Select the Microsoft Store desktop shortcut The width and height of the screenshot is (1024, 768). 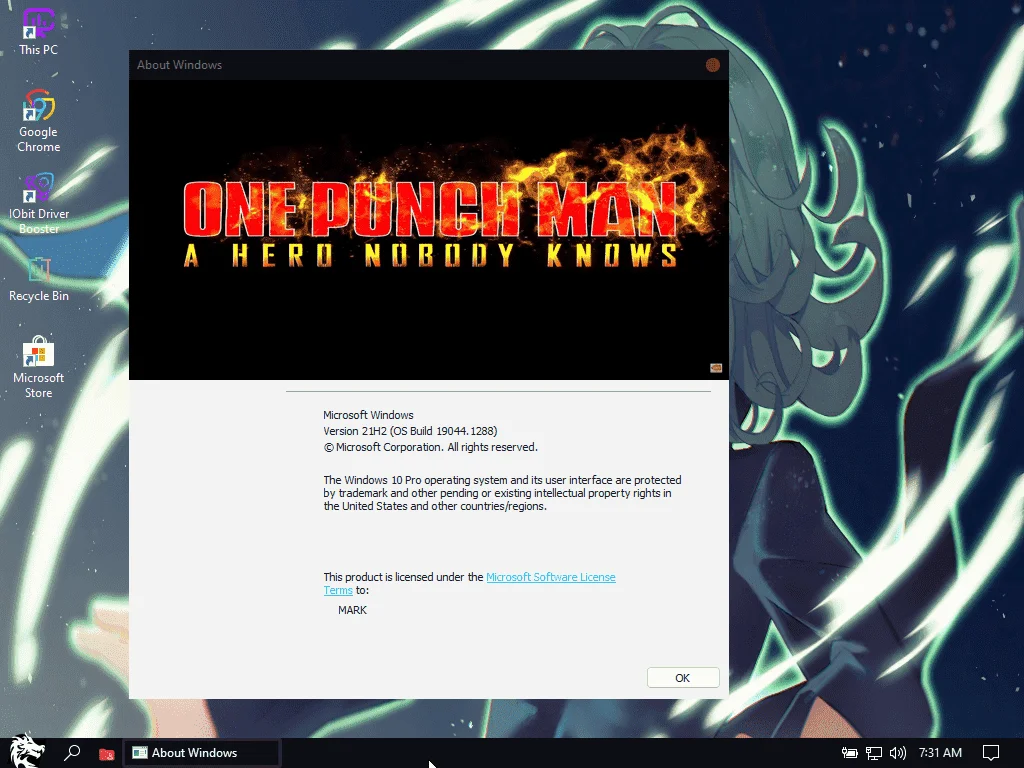coord(38,367)
